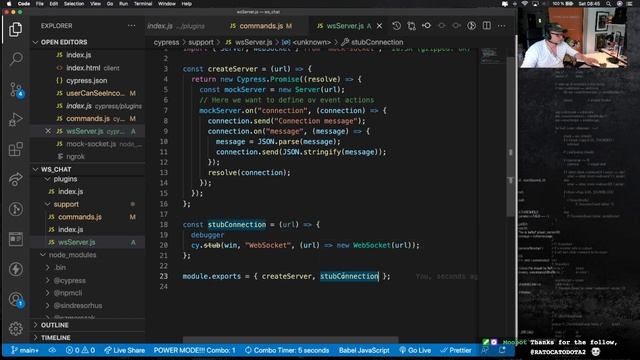Click Go Live in the status bar
This screenshot has height=360, width=640.
coord(415,350)
